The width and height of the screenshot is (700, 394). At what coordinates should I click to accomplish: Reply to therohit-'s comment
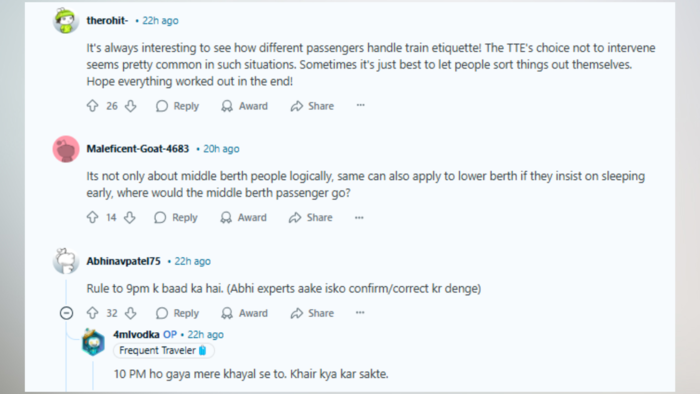coord(177,106)
